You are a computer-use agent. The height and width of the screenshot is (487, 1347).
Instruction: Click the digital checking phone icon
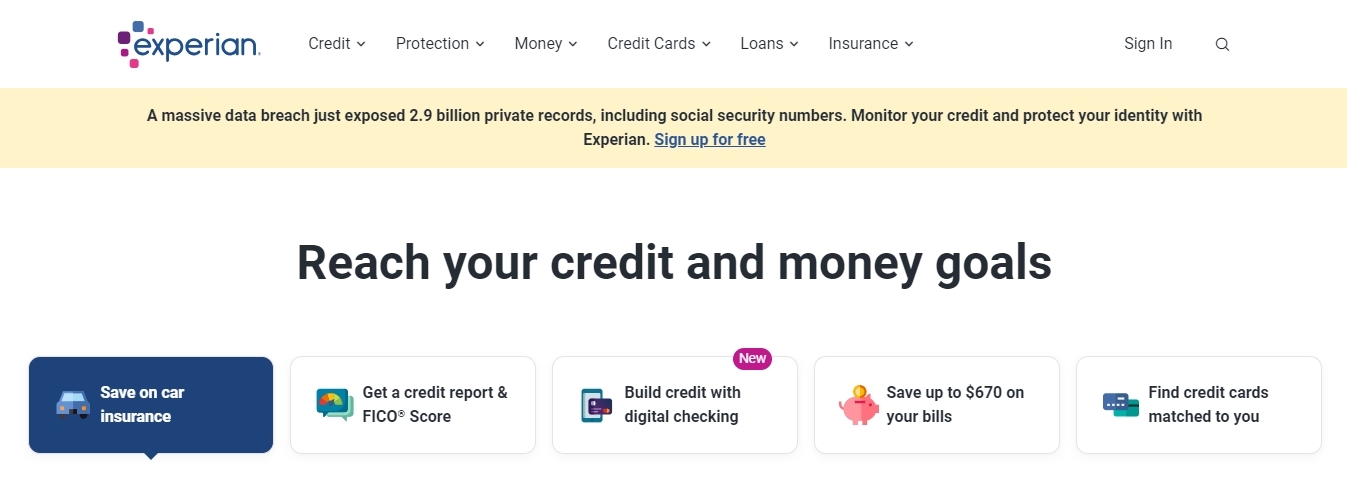click(597, 405)
